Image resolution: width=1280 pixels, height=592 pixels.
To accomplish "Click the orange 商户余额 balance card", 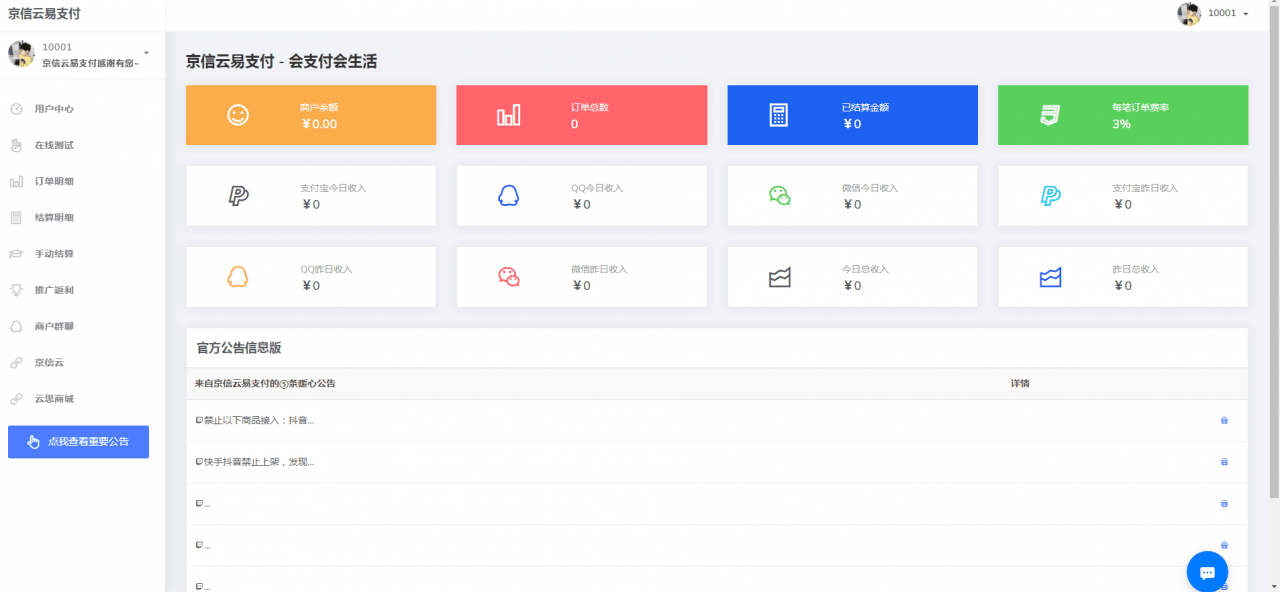I will 311,115.
